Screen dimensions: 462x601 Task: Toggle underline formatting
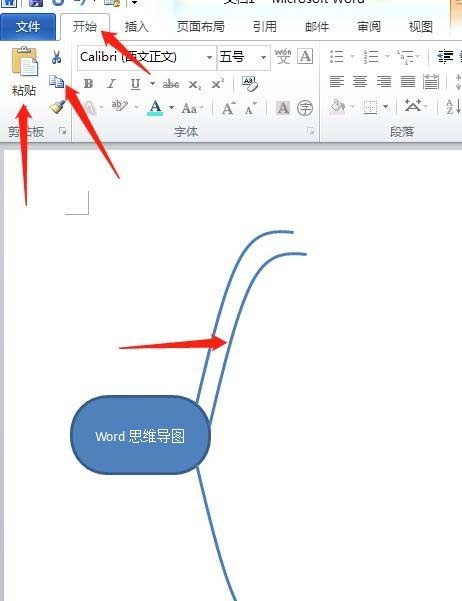pos(135,84)
